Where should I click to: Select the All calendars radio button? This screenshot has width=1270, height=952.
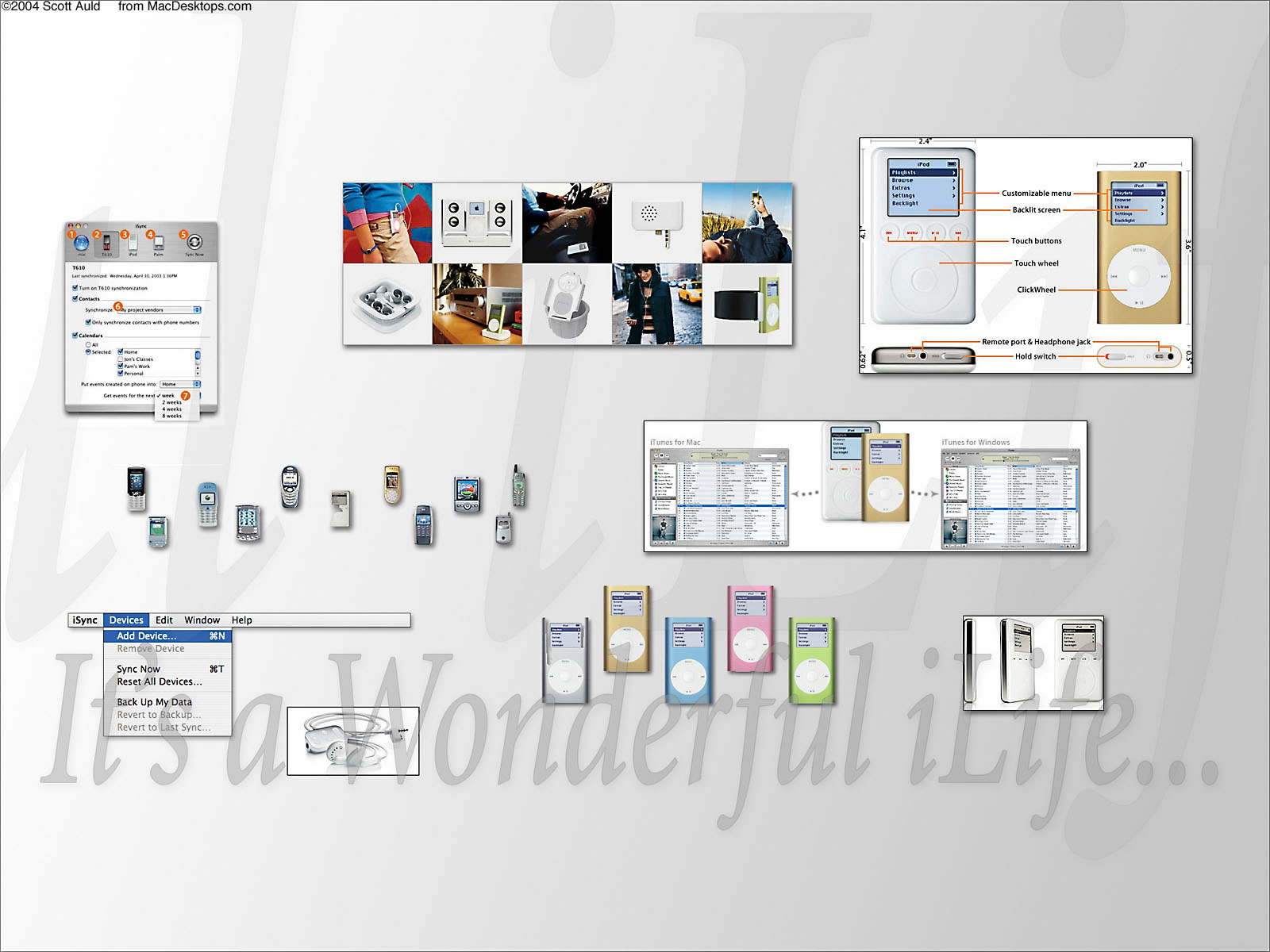pos(88,345)
